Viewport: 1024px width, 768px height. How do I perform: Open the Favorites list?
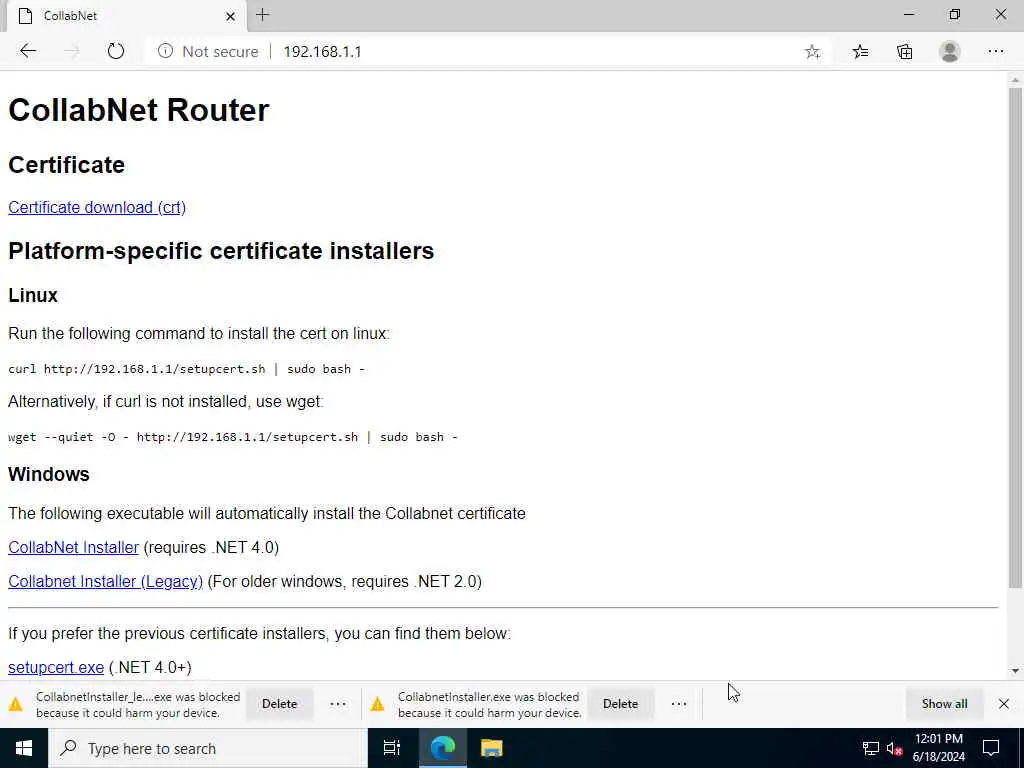[x=860, y=52]
